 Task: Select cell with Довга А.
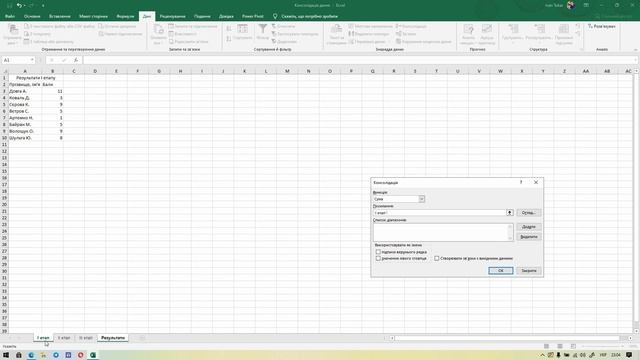(25, 91)
